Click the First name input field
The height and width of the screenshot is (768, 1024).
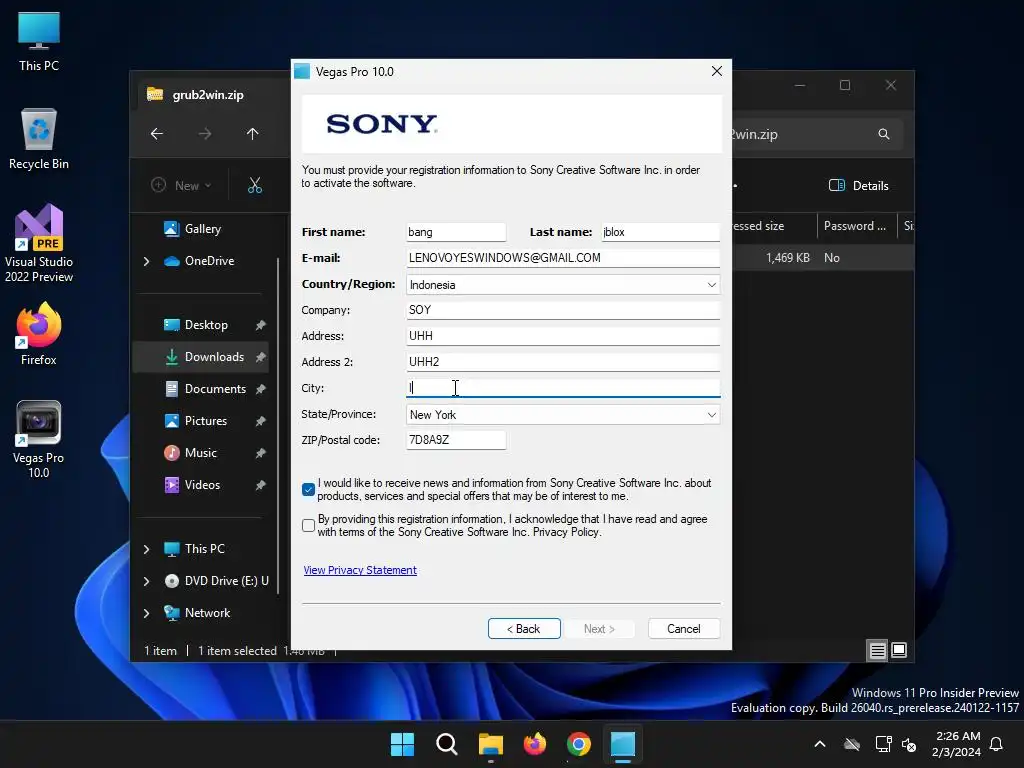pyautogui.click(x=456, y=232)
